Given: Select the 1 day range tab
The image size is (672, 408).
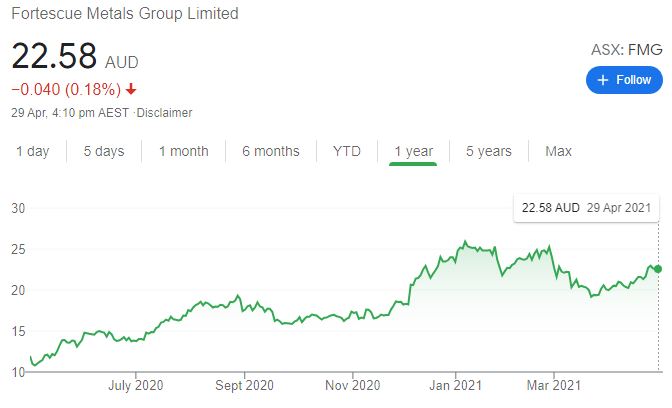Looking at the screenshot, I should pos(32,151).
